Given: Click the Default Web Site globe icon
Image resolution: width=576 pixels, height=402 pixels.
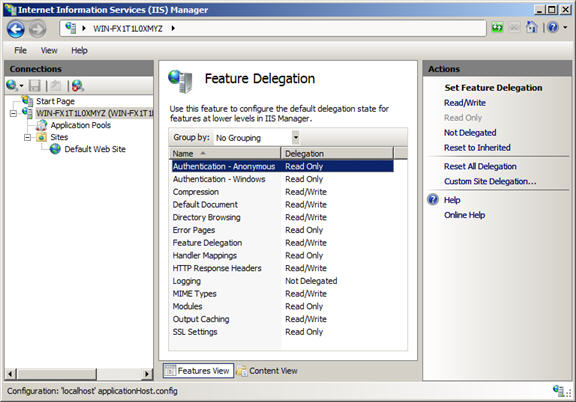Looking at the screenshot, I should (55, 149).
